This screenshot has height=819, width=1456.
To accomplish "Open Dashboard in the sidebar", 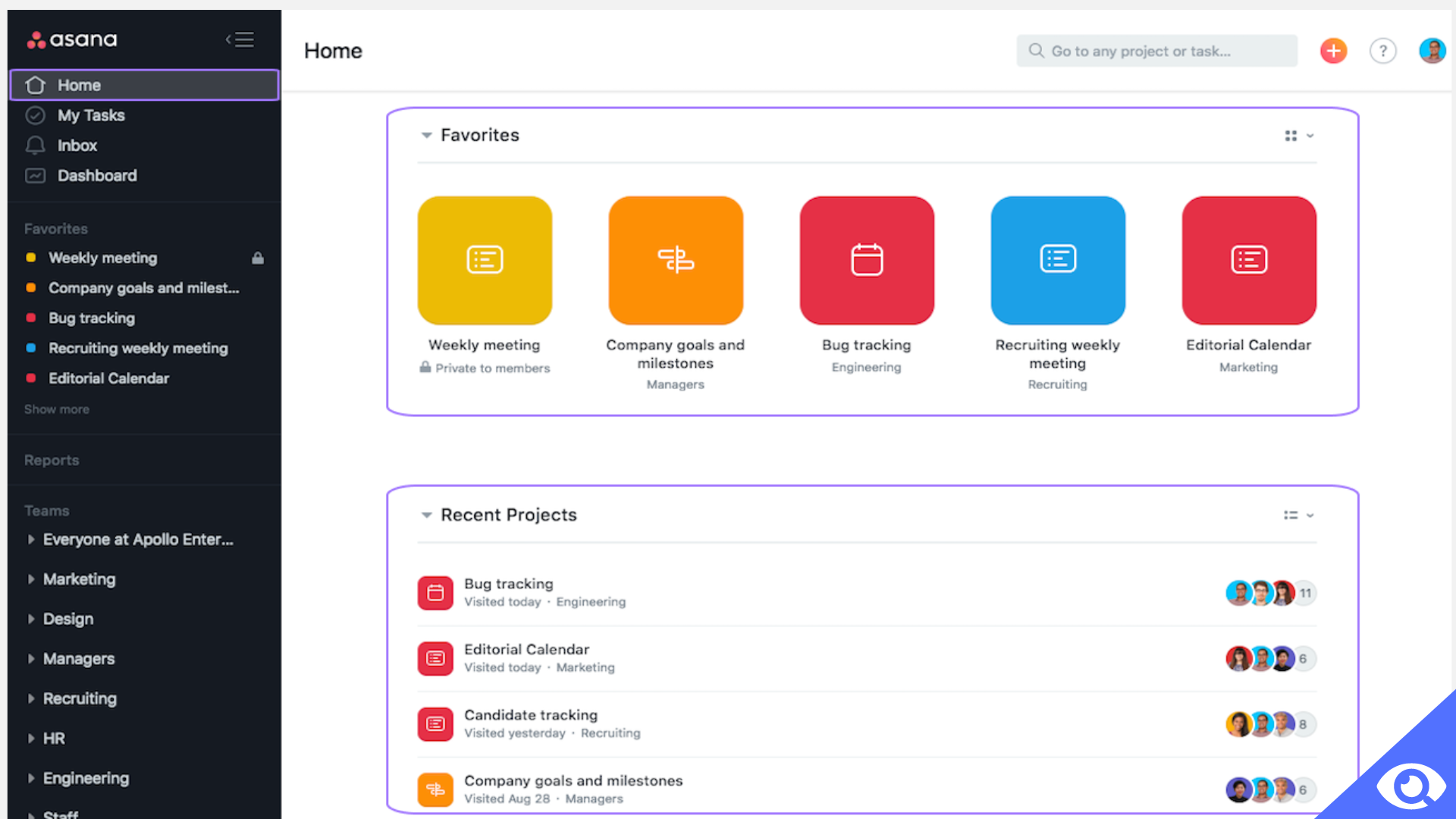I will [97, 176].
